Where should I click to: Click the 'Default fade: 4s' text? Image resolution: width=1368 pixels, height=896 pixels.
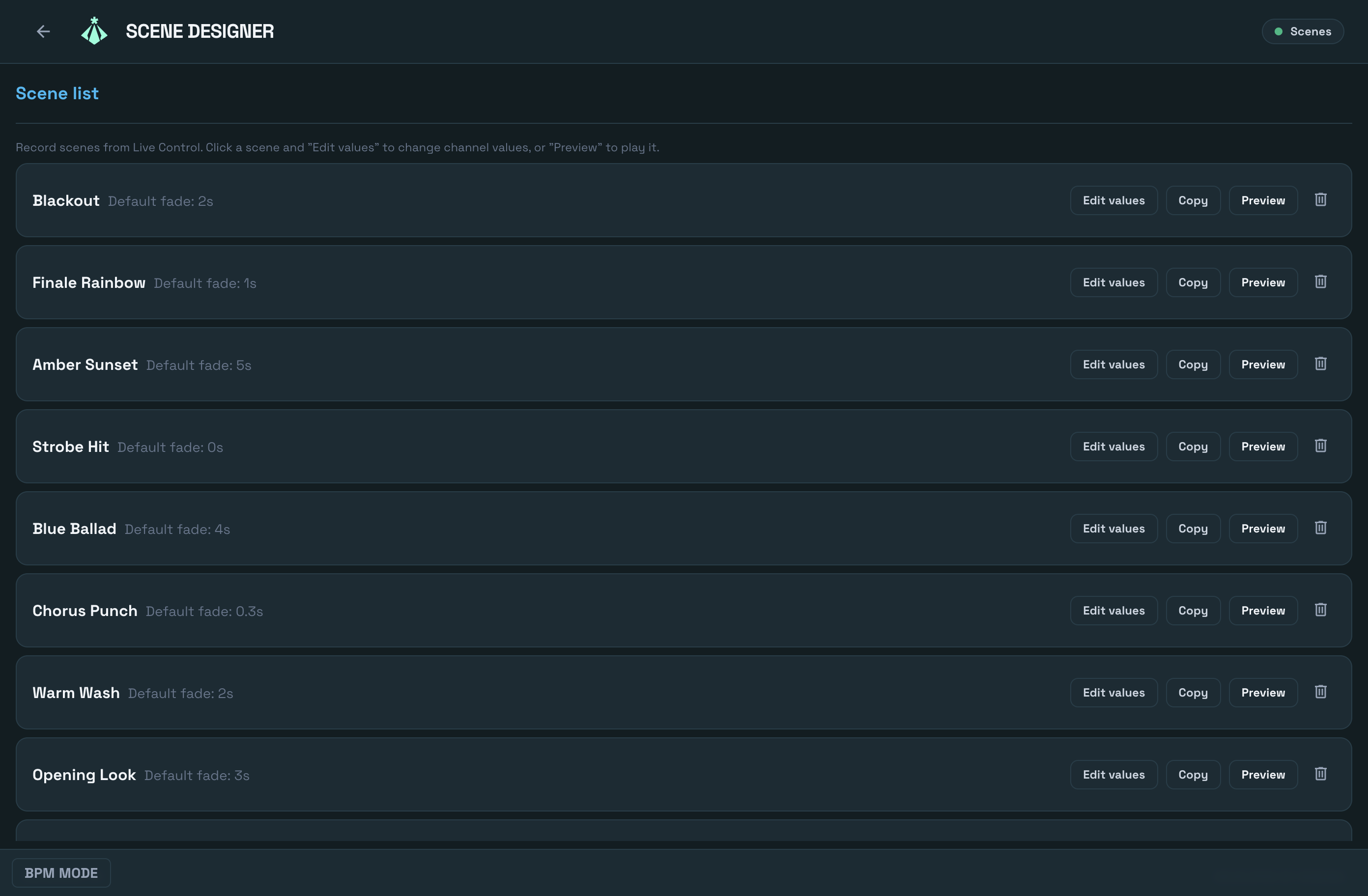(x=177, y=530)
